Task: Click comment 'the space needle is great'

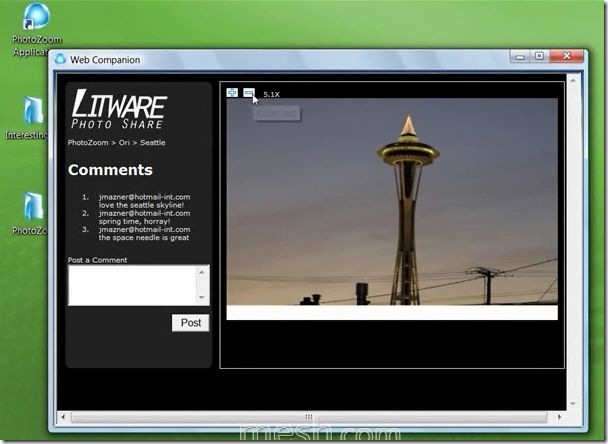Action: pos(144,238)
